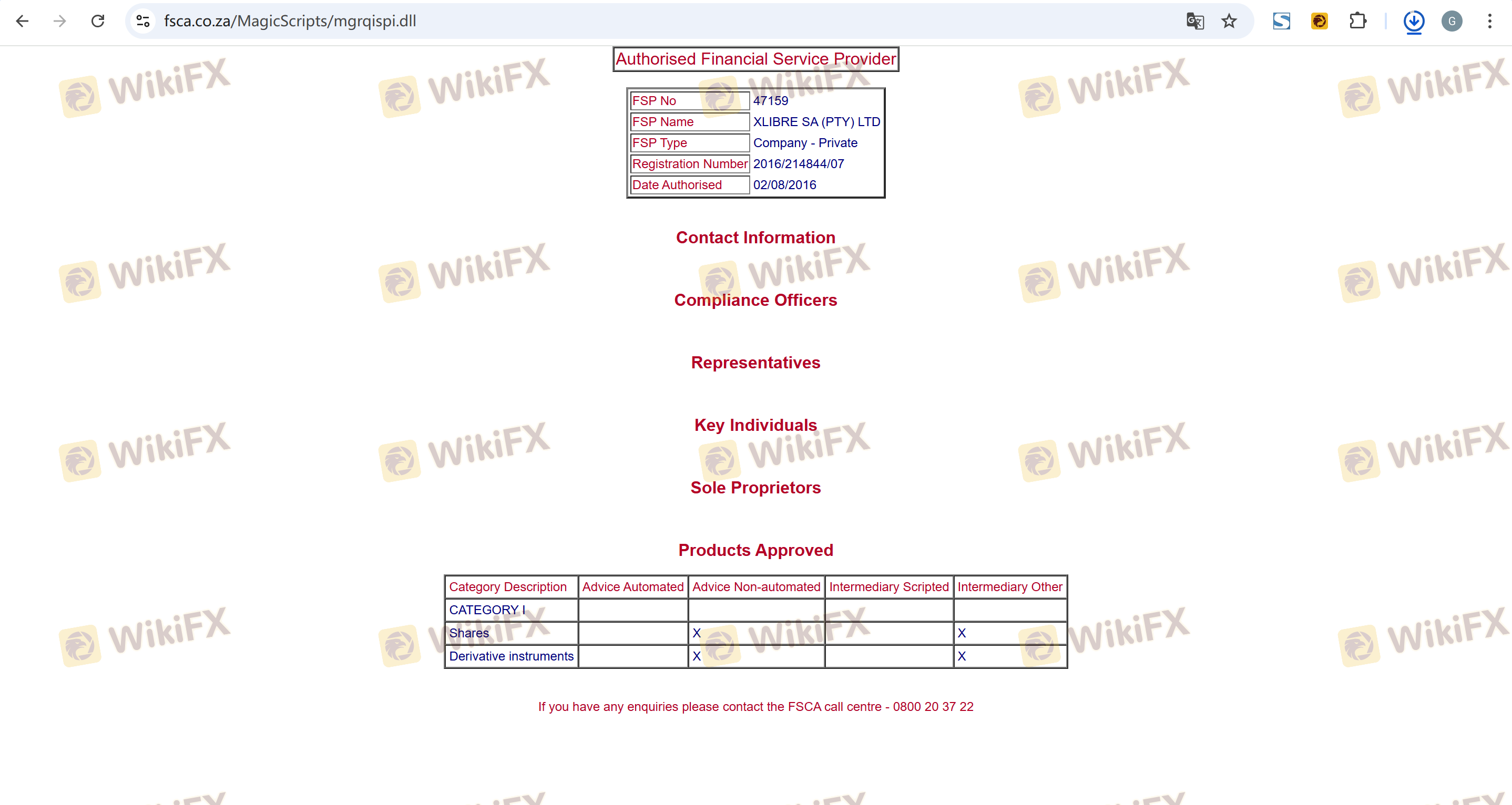Open the Sole Proprietors section
Image resolution: width=1512 pixels, height=805 pixels.
(x=755, y=488)
